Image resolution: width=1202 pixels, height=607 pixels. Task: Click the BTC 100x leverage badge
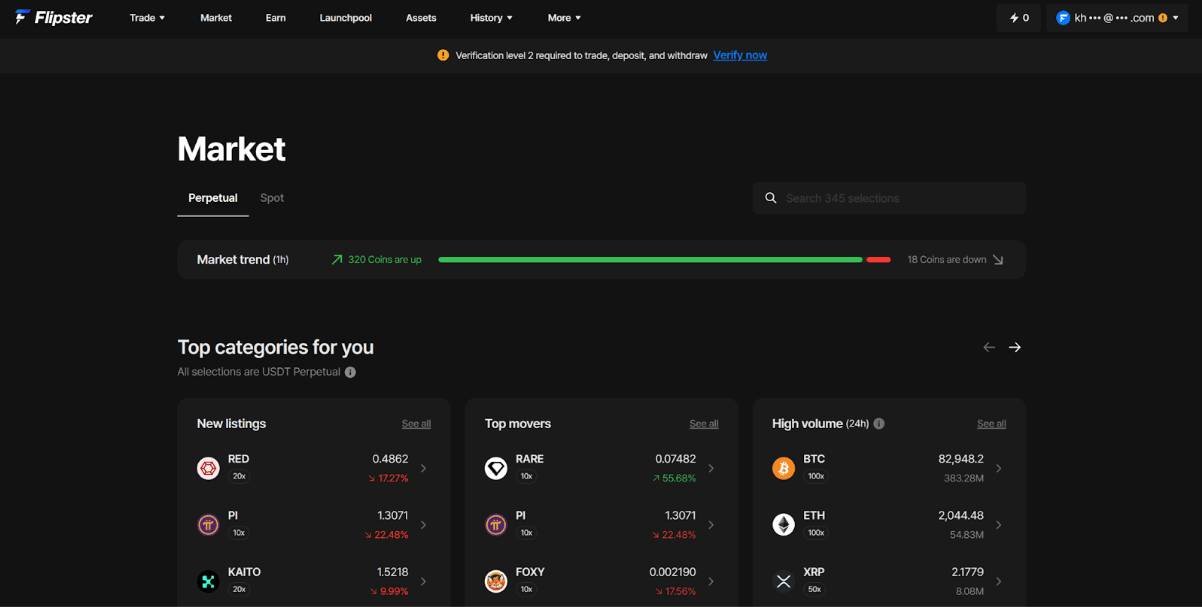[816, 477]
